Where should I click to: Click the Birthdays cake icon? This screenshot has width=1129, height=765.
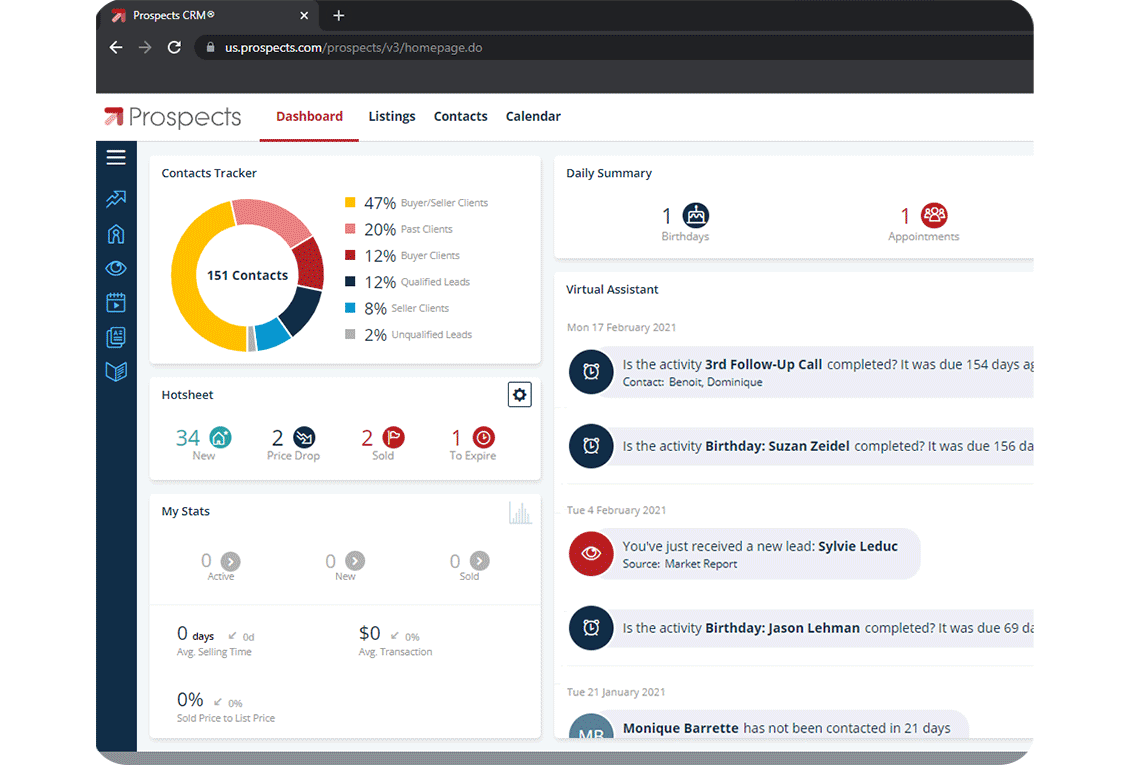[x=696, y=215]
